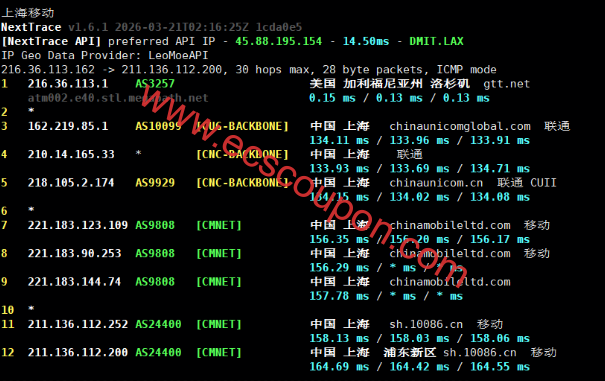Select hop 3 IP '162.219.85.1'

[68, 126]
